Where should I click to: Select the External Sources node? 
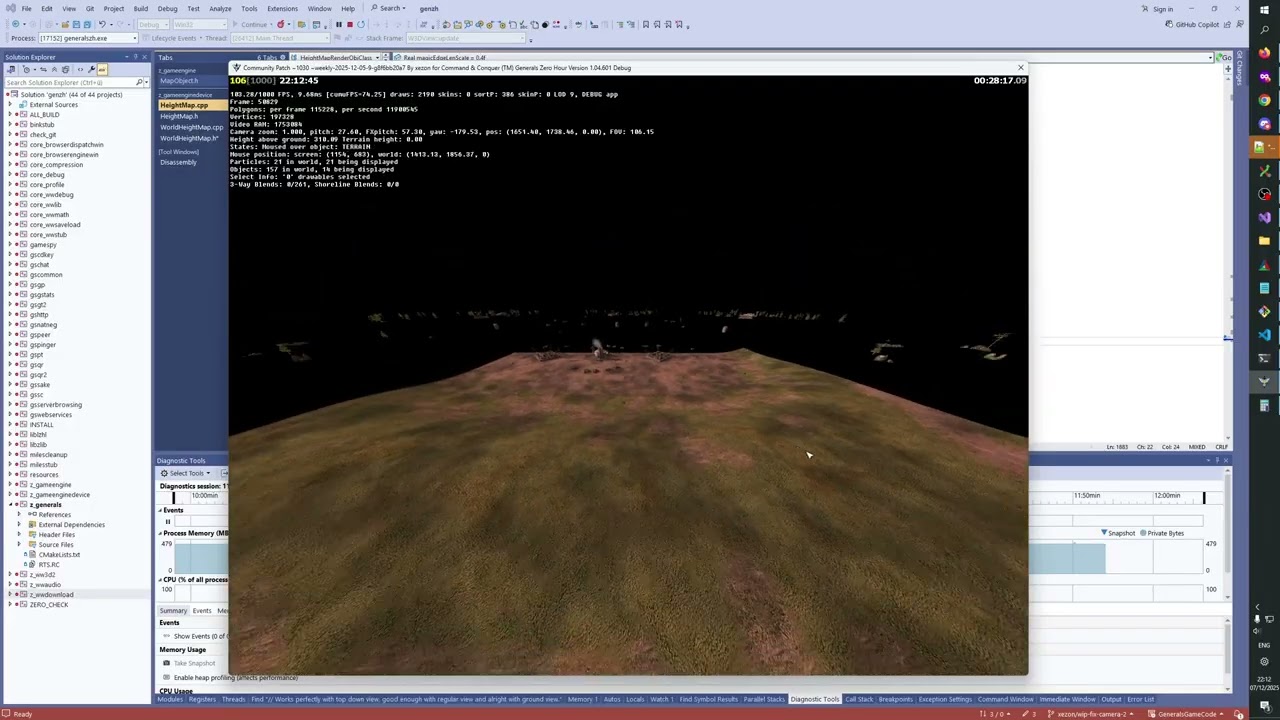click(x=53, y=105)
